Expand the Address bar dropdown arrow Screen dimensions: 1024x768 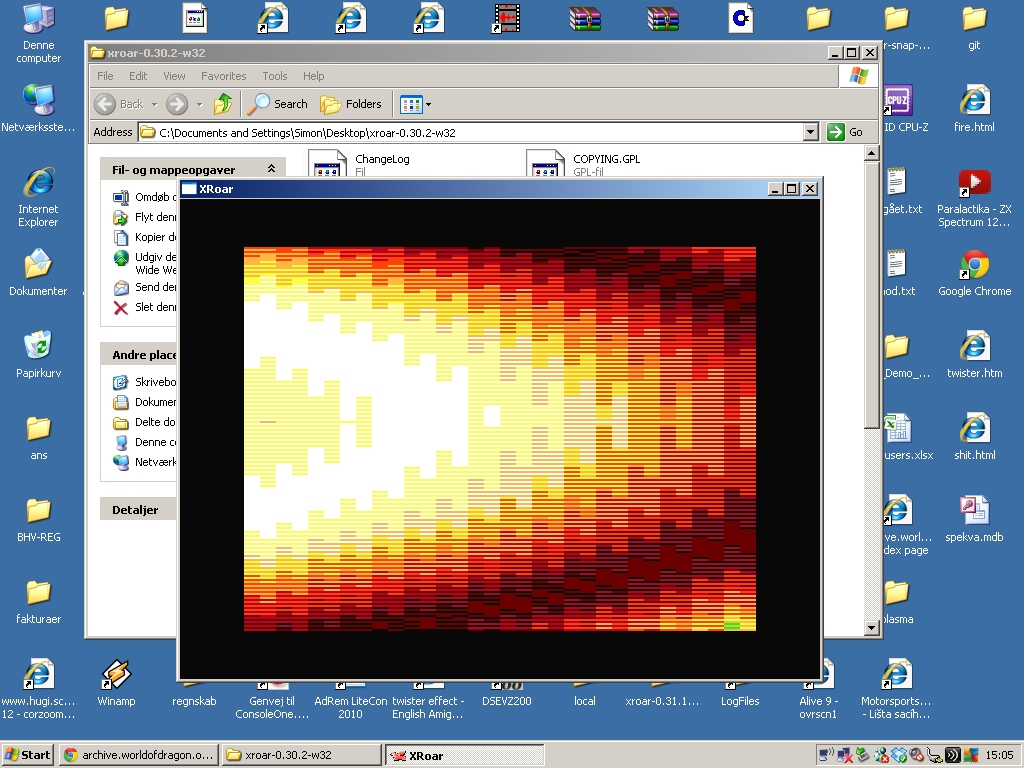pyautogui.click(x=810, y=132)
